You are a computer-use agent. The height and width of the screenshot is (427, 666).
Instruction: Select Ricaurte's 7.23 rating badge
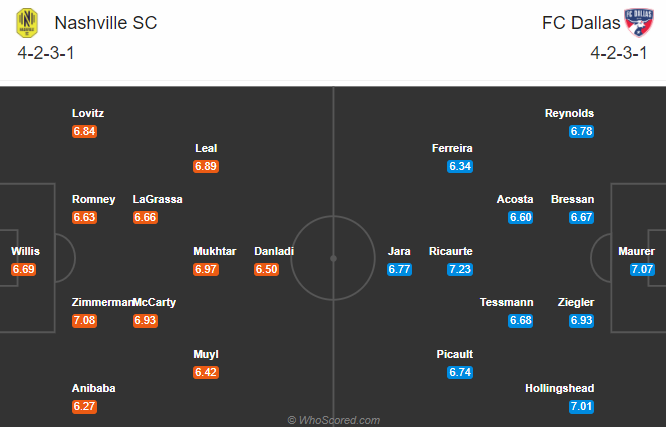(460, 269)
